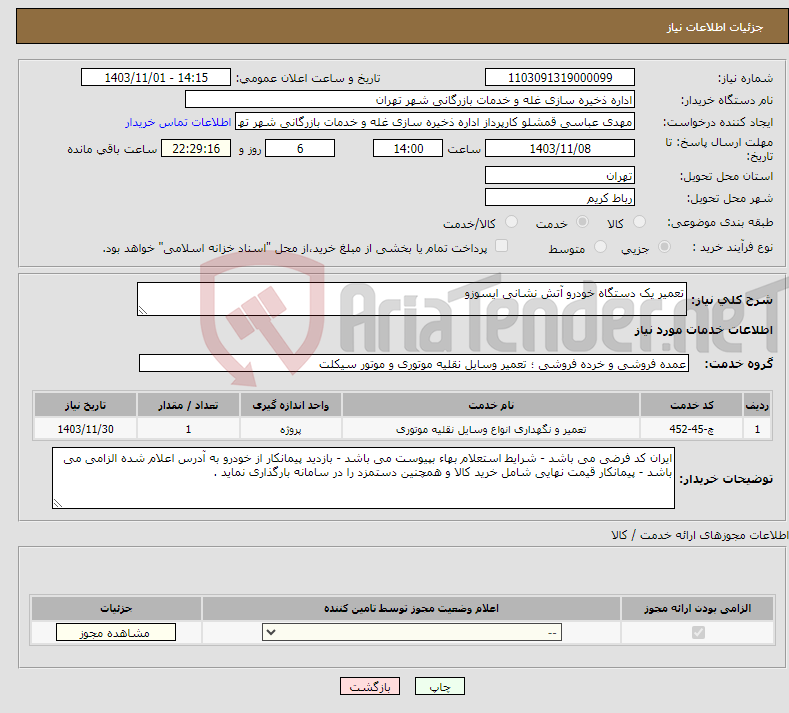Click the ایجاد کننده درخواست field
Image resolution: width=789 pixels, height=713 pixels.
(x=435, y=122)
